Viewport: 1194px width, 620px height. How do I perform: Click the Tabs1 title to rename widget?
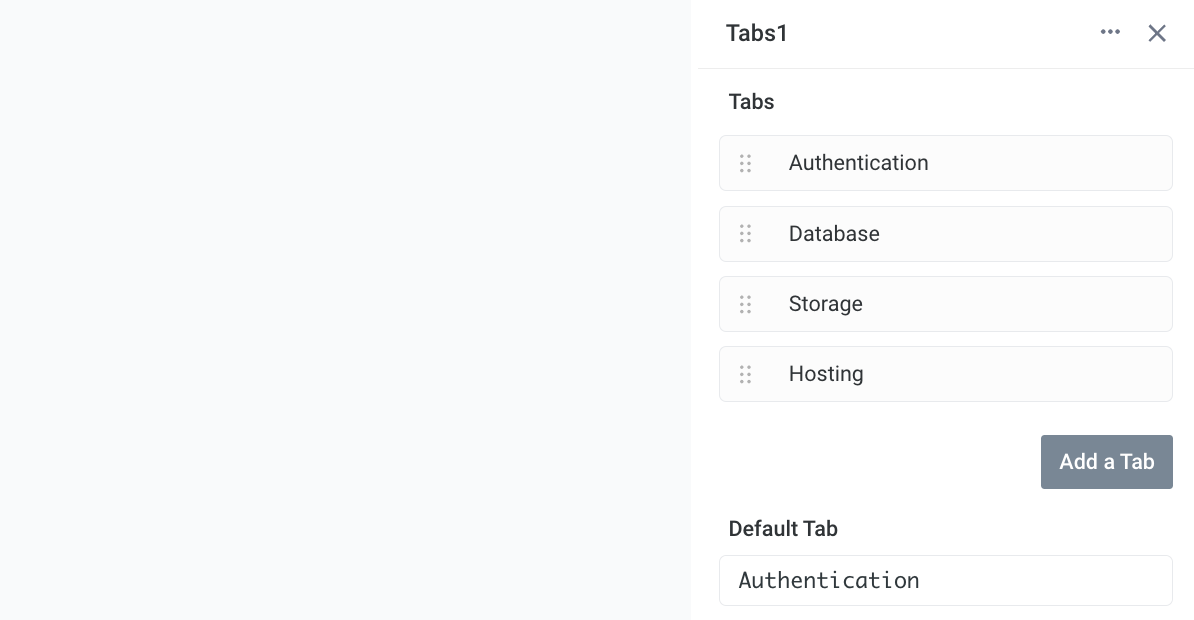[756, 33]
